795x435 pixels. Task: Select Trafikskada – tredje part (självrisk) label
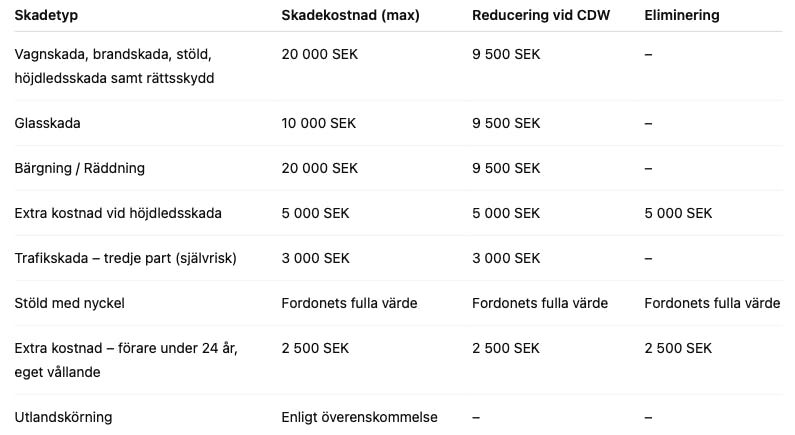click(126, 258)
